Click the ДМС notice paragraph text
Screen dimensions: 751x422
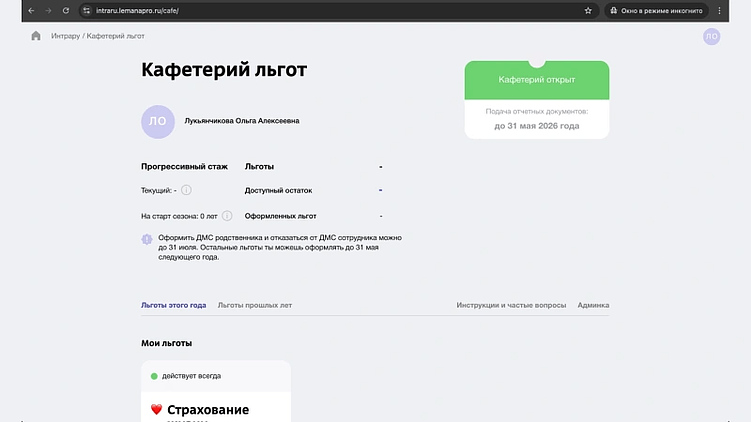click(280, 247)
